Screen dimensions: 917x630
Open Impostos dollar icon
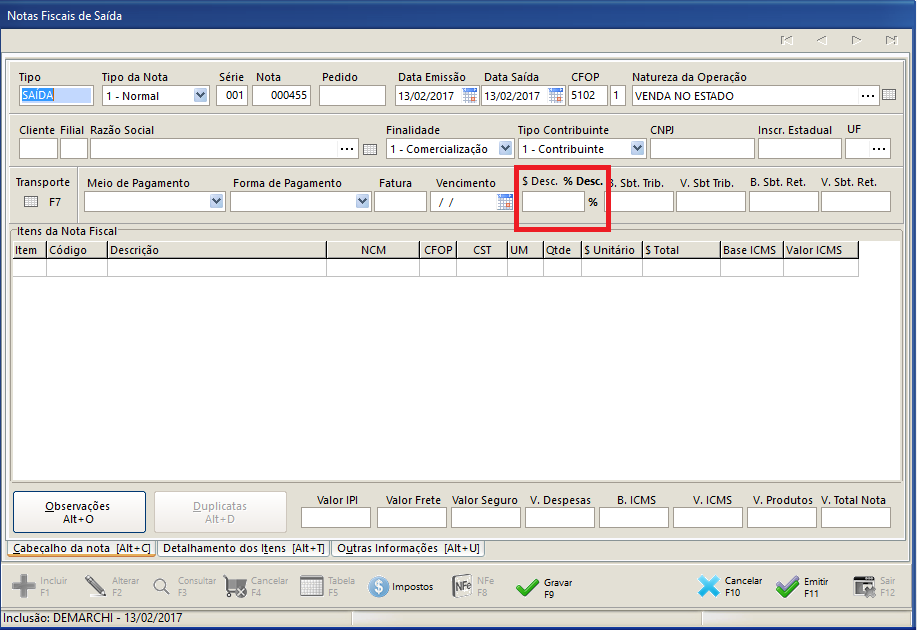click(378, 586)
